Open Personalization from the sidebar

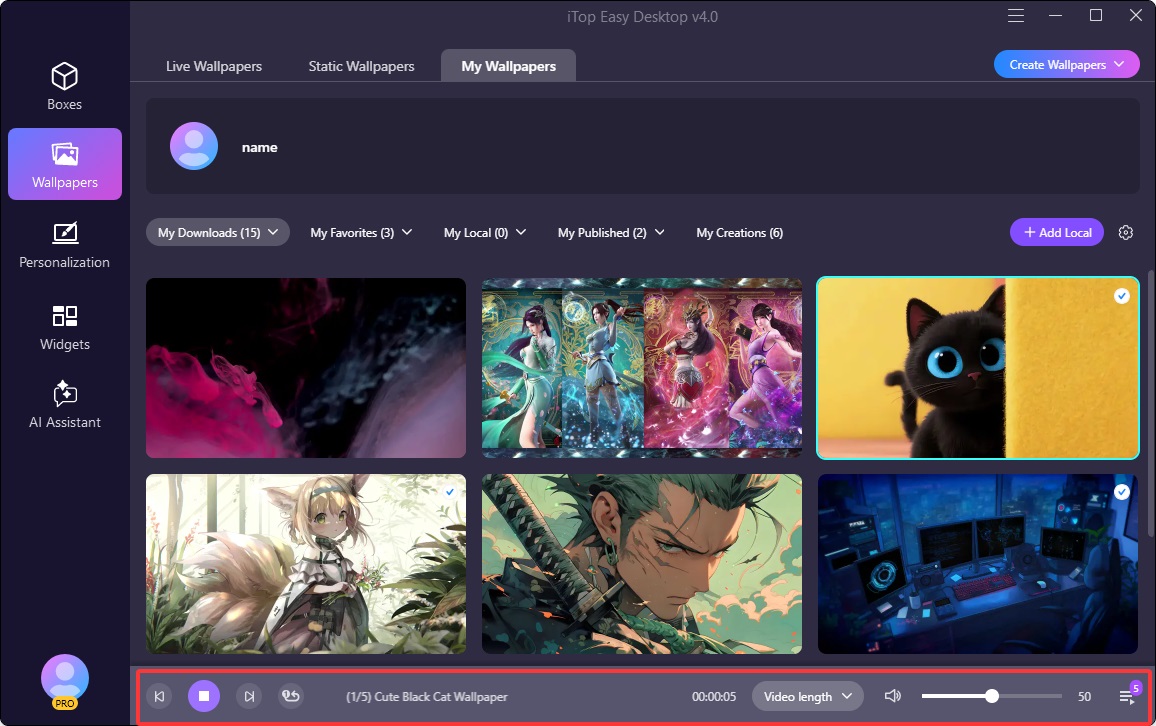pyautogui.click(x=65, y=245)
